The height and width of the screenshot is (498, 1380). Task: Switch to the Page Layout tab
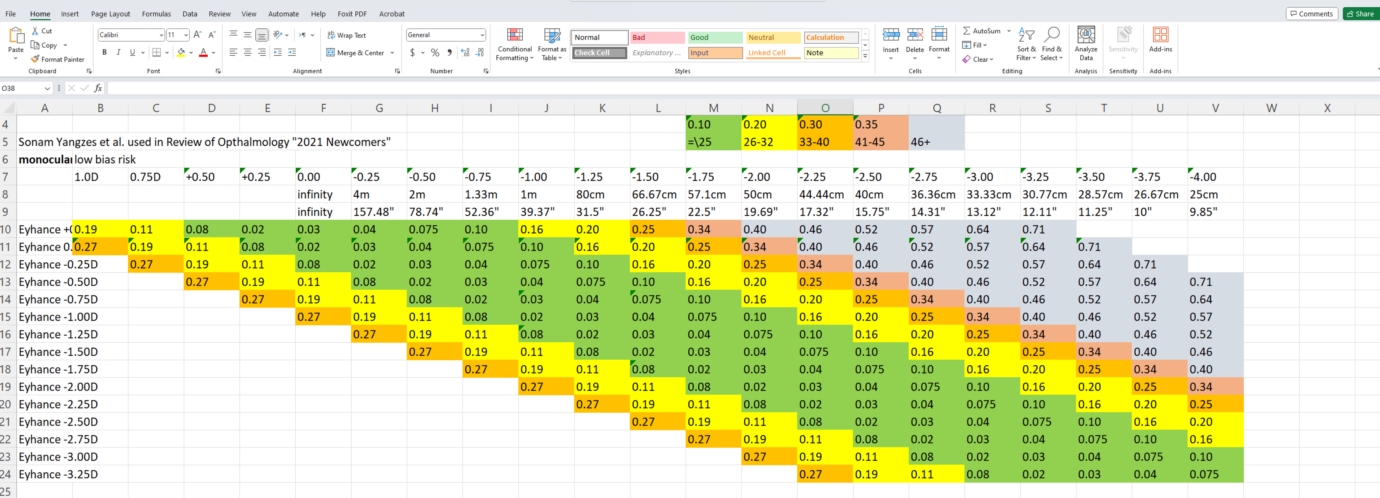(110, 14)
